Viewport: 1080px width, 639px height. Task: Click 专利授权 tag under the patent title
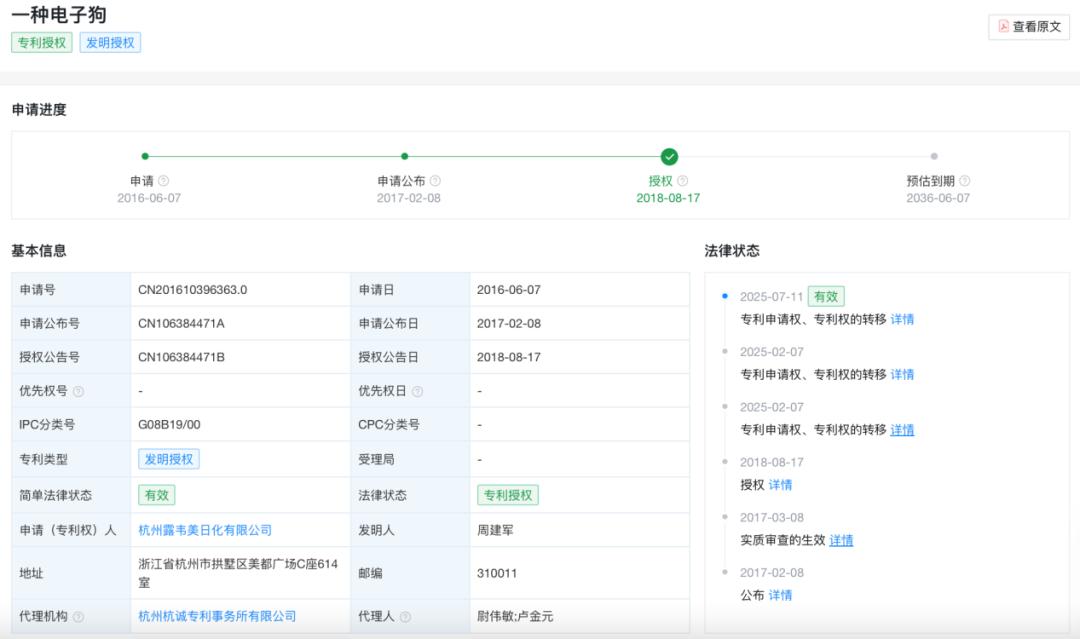(x=42, y=43)
